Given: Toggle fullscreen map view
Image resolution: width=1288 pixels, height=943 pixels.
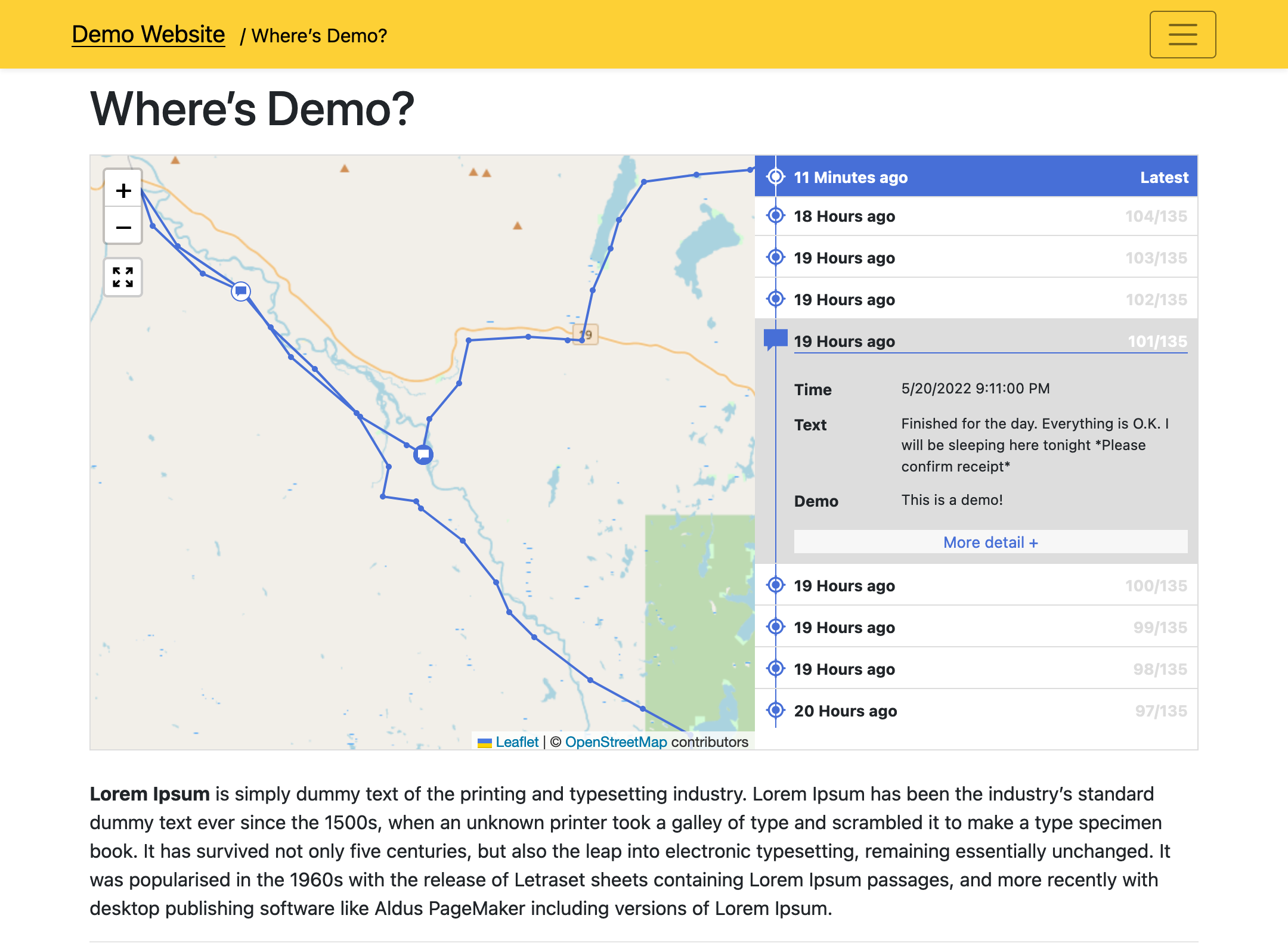Looking at the screenshot, I should (123, 277).
